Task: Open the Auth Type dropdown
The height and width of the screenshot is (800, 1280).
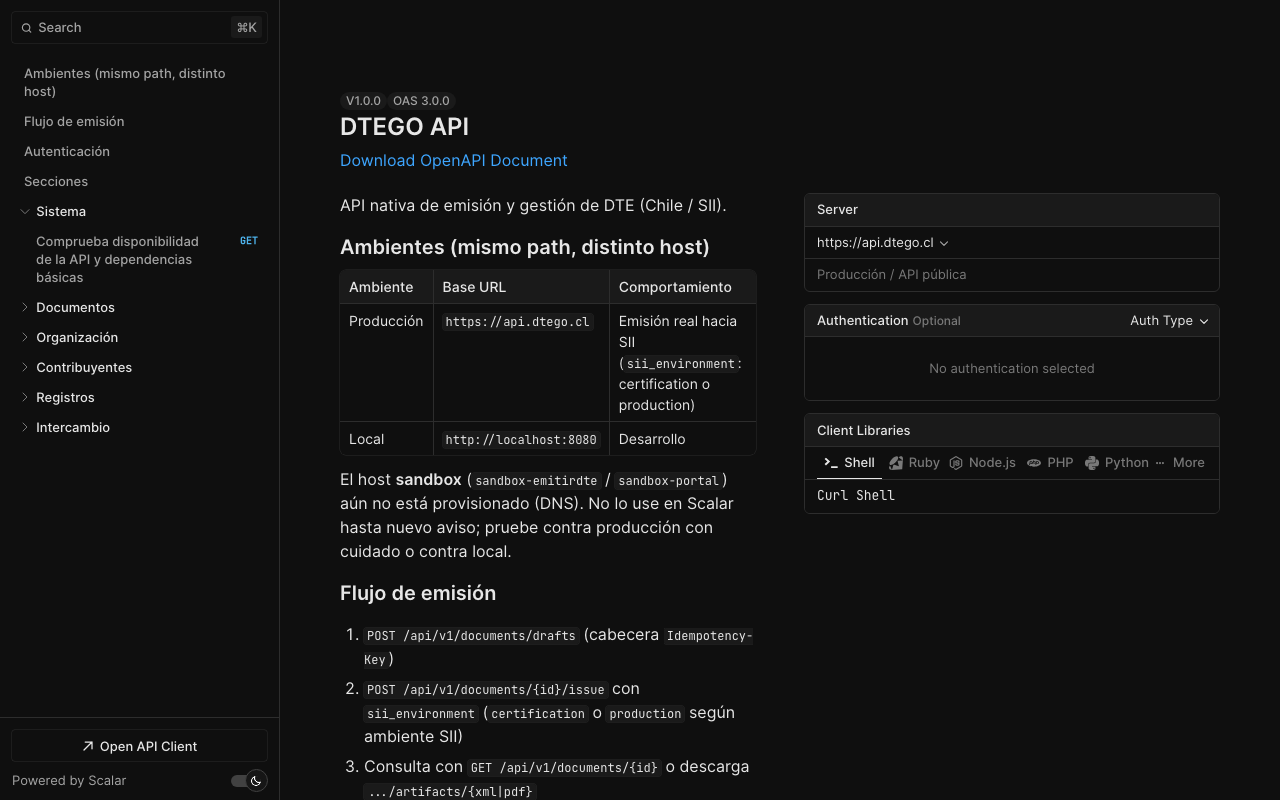Action: 1169,321
